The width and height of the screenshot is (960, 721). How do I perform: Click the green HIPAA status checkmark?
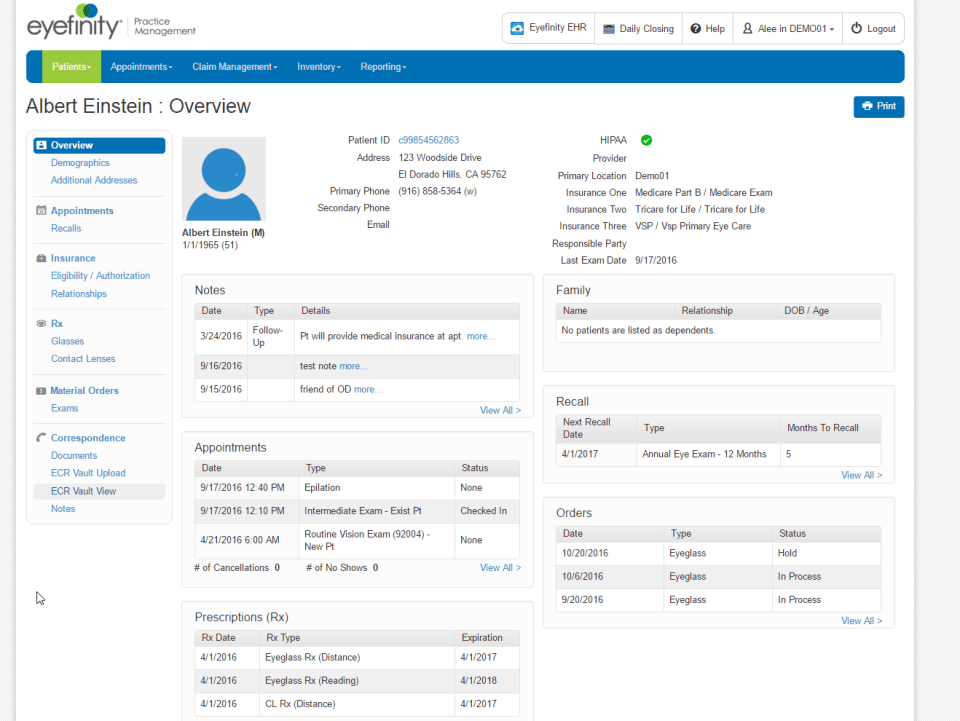[x=646, y=140]
